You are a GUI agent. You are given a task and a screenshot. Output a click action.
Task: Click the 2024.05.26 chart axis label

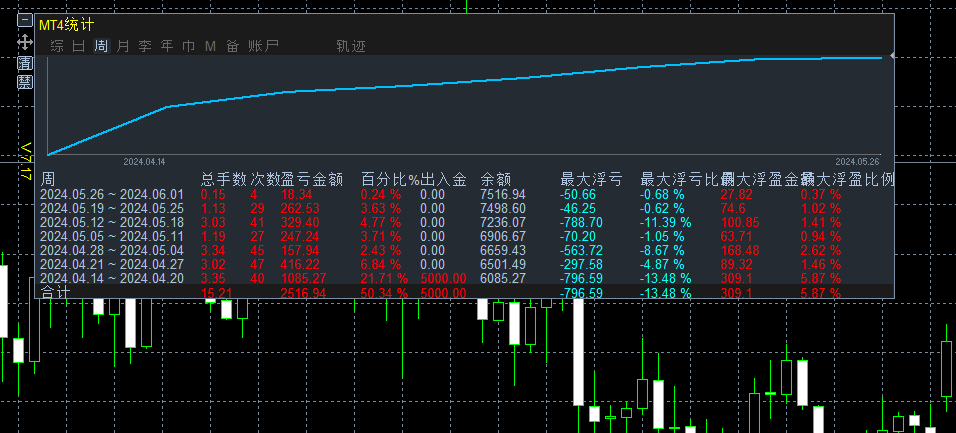pos(857,162)
